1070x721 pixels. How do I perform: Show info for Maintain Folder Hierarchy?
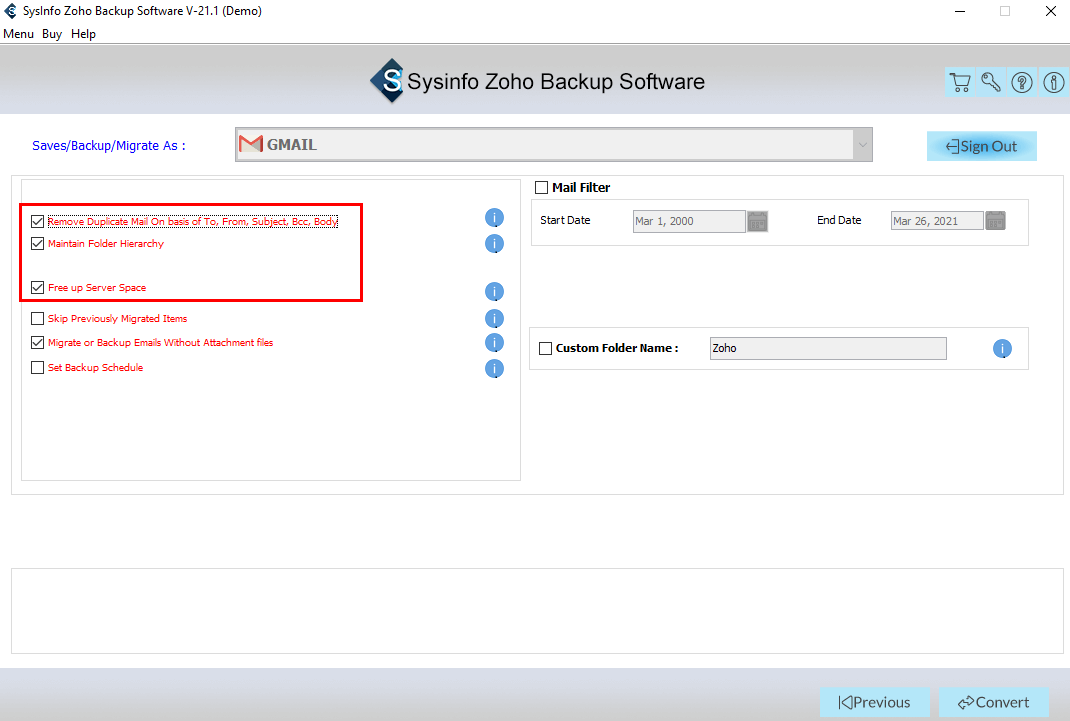494,244
